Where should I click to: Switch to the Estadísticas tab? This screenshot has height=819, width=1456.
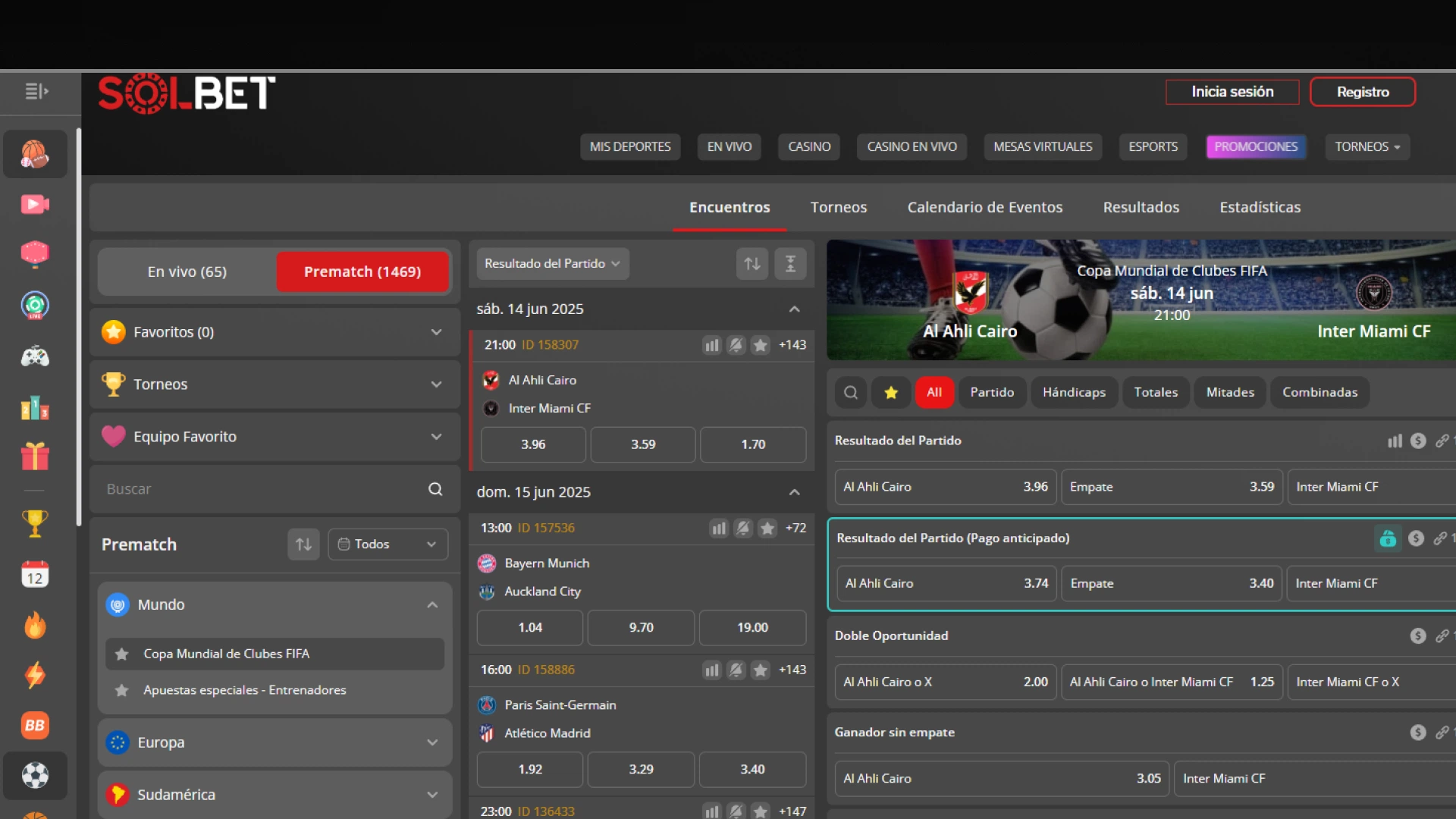[x=1260, y=207]
